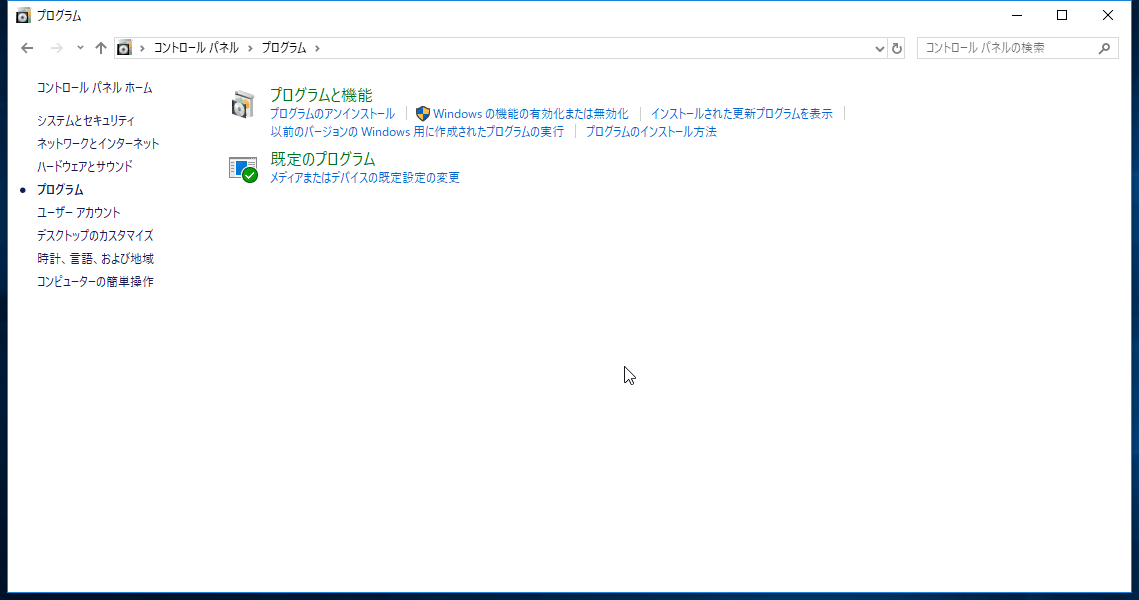Click the Programs and Features icon
1139x600 pixels.
click(x=243, y=105)
